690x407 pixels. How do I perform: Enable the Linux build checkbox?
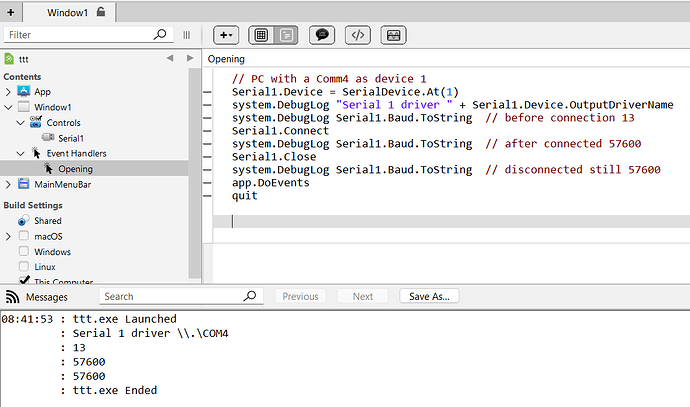tap(24, 267)
